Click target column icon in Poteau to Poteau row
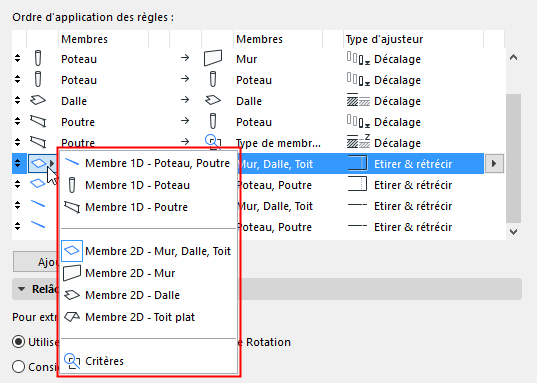 pyautogui.click(x=213, y=79)
